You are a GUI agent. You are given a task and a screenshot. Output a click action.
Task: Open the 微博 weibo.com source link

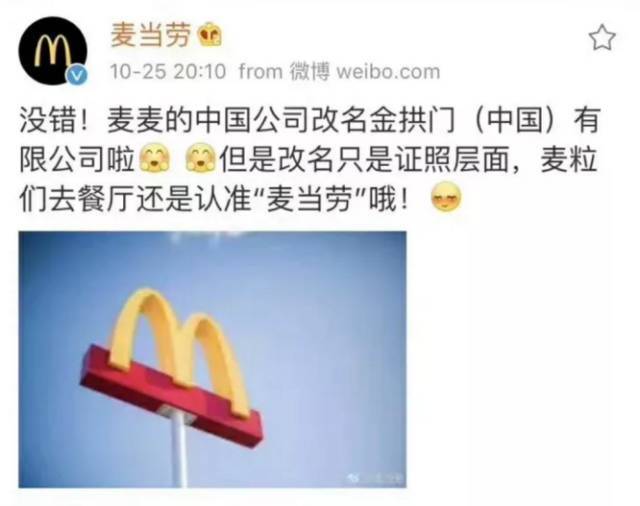(x=365, y=71)
